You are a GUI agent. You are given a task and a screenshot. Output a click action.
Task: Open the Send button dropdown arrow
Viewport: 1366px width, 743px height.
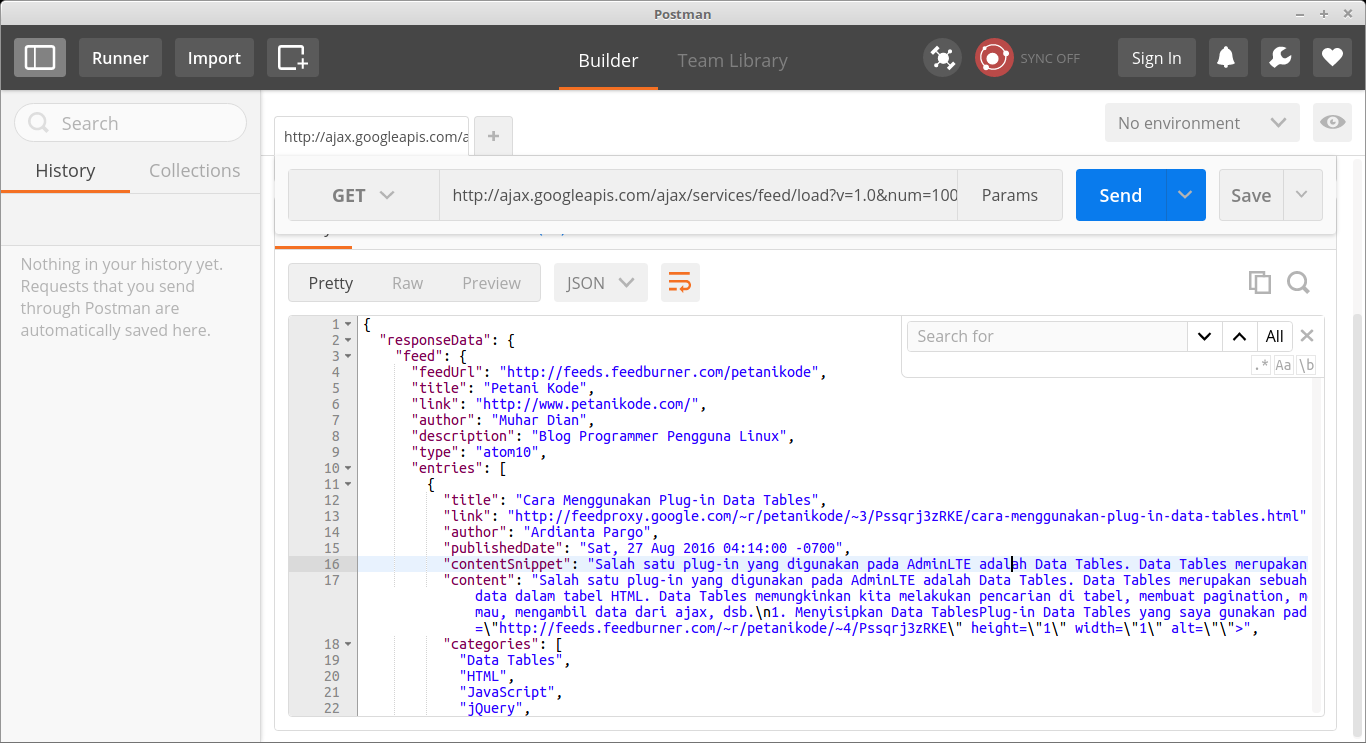[1185, 195]
